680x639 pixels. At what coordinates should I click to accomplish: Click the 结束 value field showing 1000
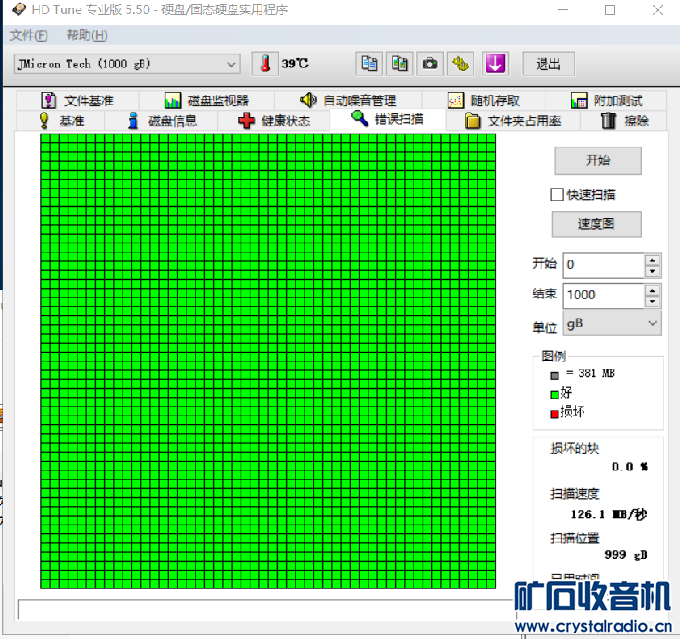tap(603, 295)
